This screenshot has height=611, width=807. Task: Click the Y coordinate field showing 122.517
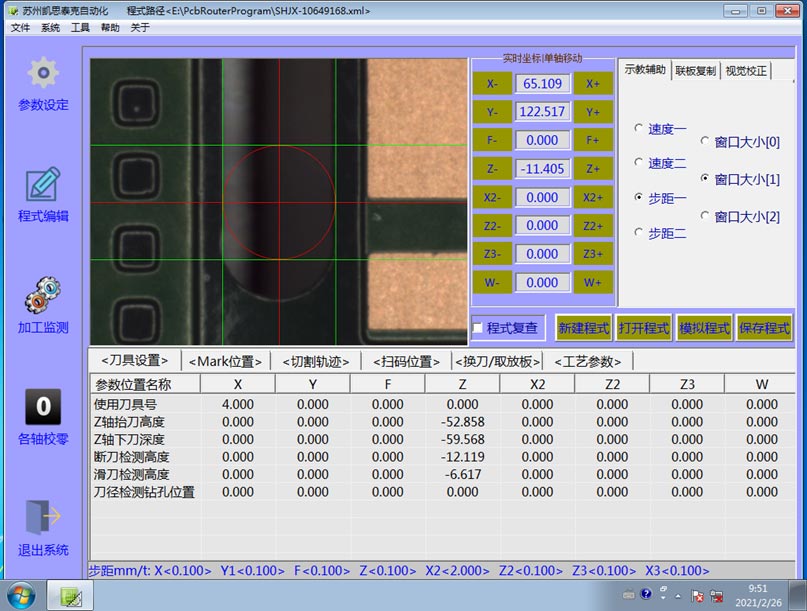(x=542, y=112)
